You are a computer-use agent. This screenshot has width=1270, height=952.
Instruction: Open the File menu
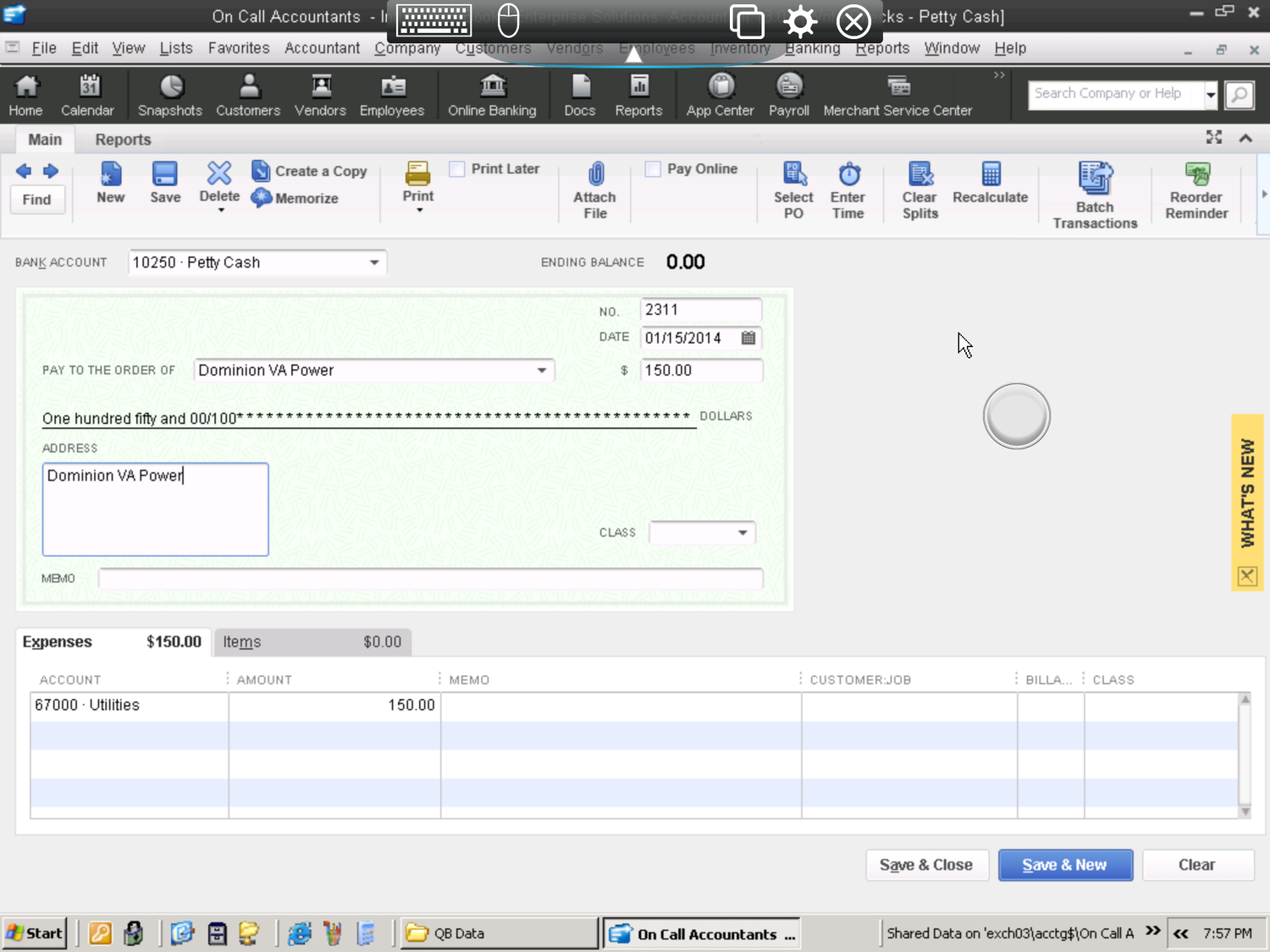[44, 48]
